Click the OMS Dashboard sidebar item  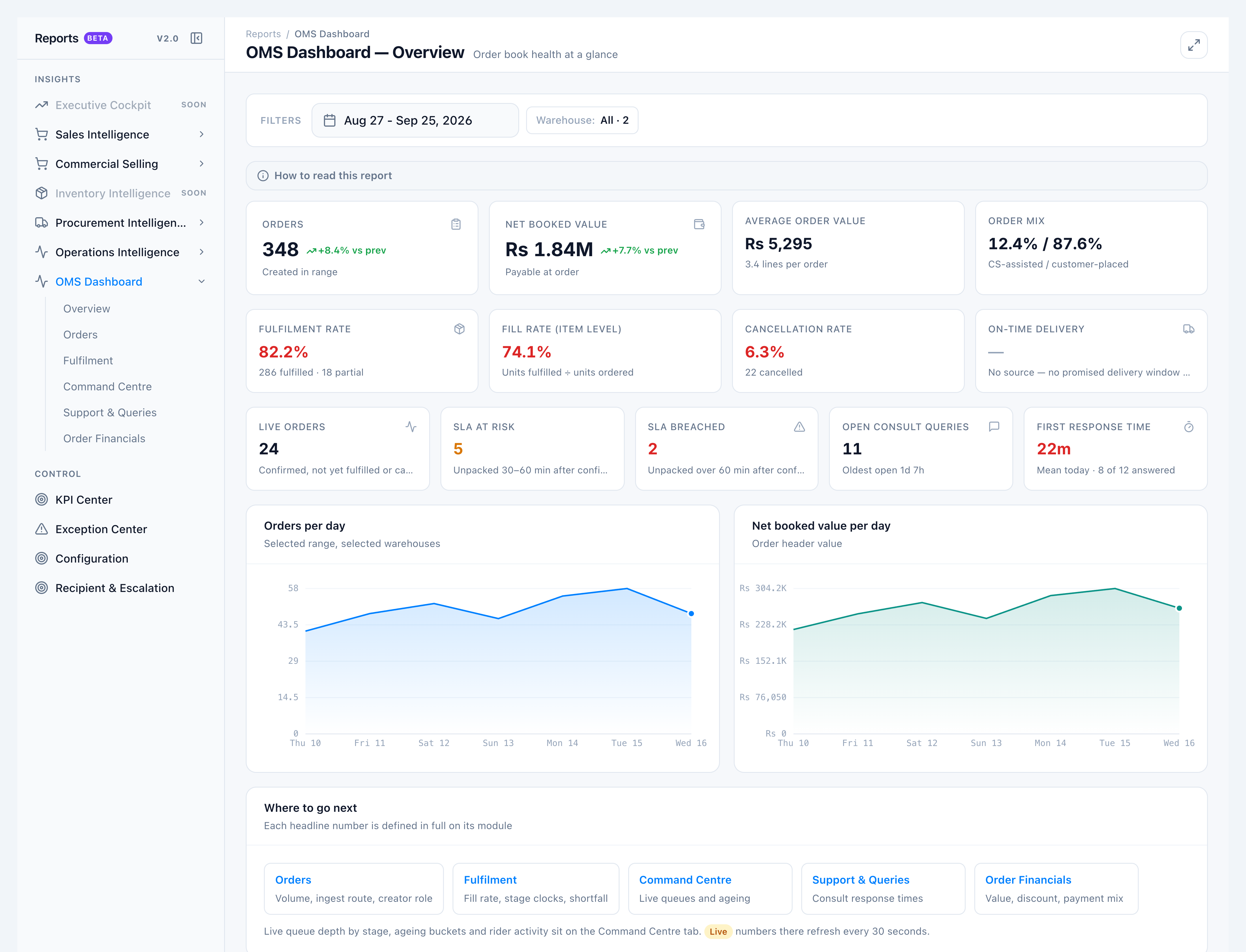tap(121, 282)
